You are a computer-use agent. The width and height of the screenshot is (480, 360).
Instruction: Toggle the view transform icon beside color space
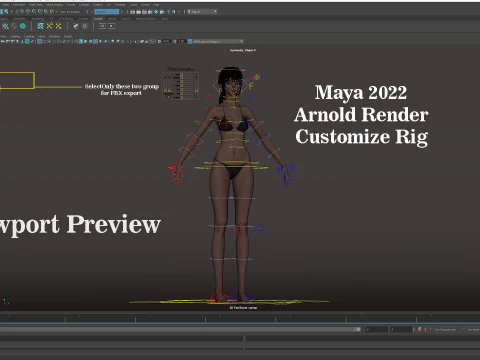point(189,41)
